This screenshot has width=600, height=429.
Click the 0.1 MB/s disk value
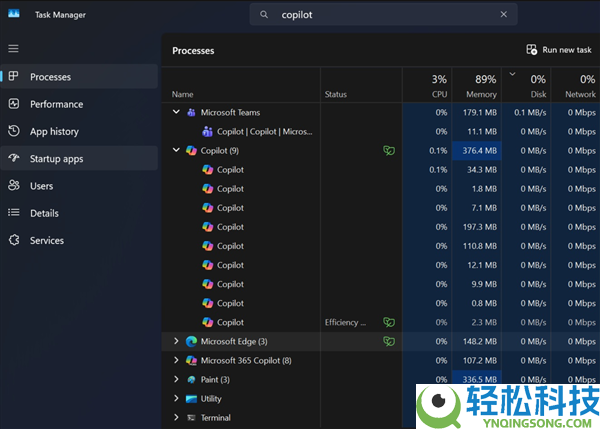pyautogui.click(x=530, y=113)
